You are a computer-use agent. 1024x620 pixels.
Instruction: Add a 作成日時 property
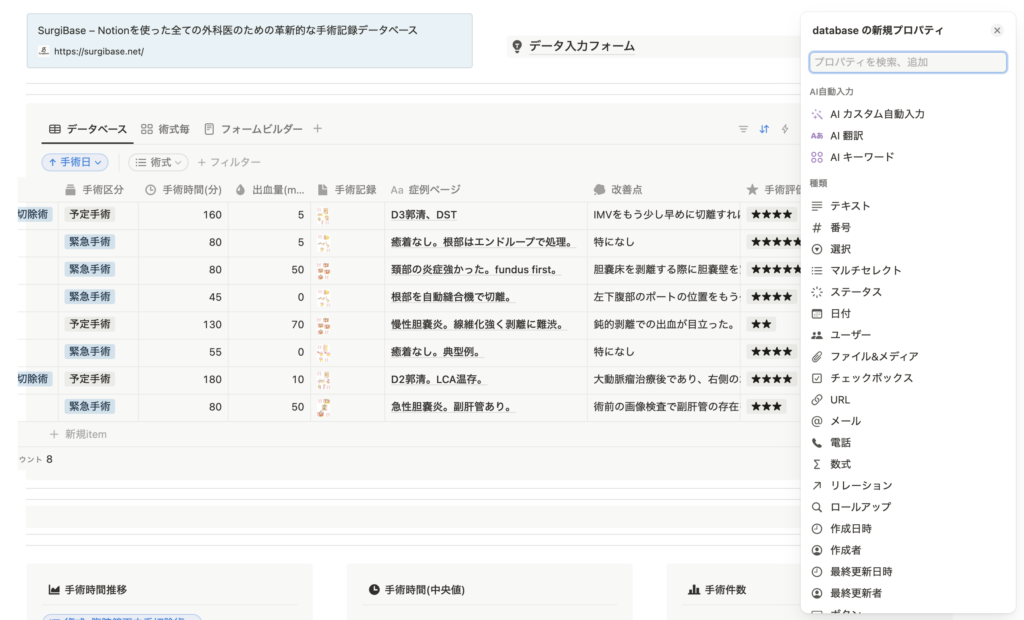pyautogui.click(x=908, y=529)
